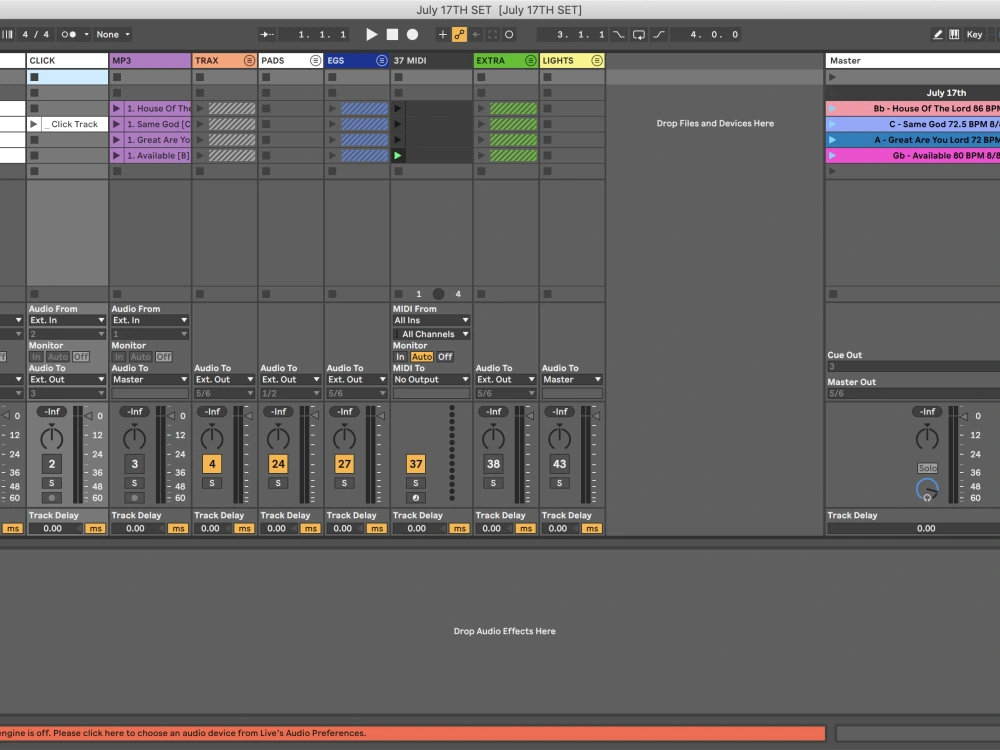Toggle track activator 24 on PADS
This screenshot has width=1000, height=750.
click(x=278, y=464)
